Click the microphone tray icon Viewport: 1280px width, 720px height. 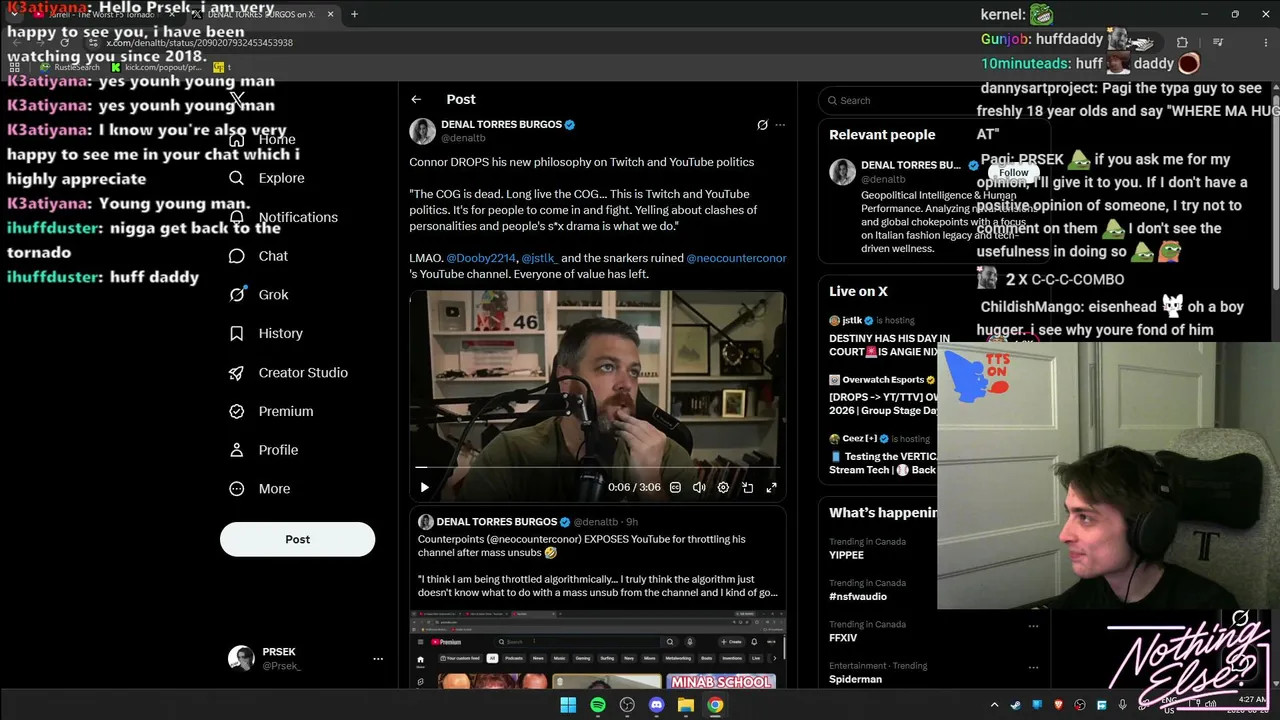tap(1123, 705)
